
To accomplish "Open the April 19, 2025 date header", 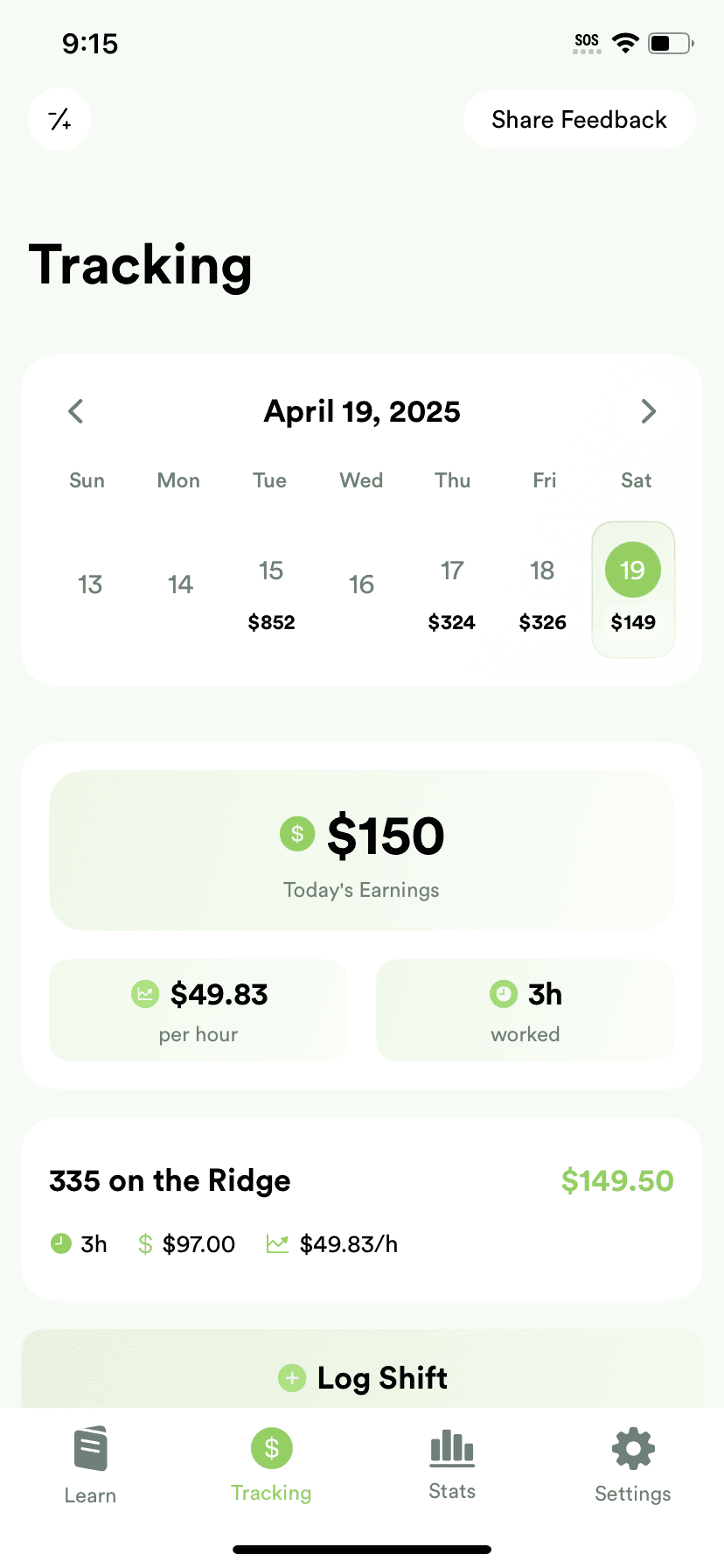I will tap(362, 411).
